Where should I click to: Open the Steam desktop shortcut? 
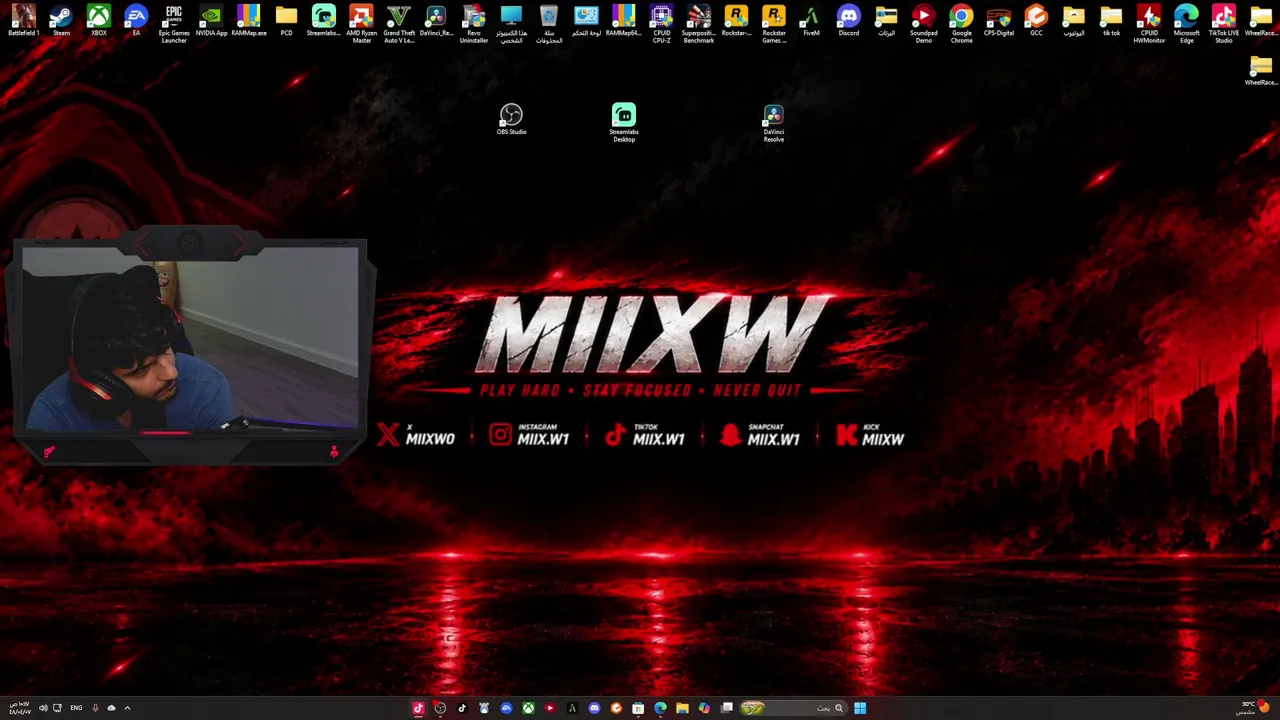(61, 21)
